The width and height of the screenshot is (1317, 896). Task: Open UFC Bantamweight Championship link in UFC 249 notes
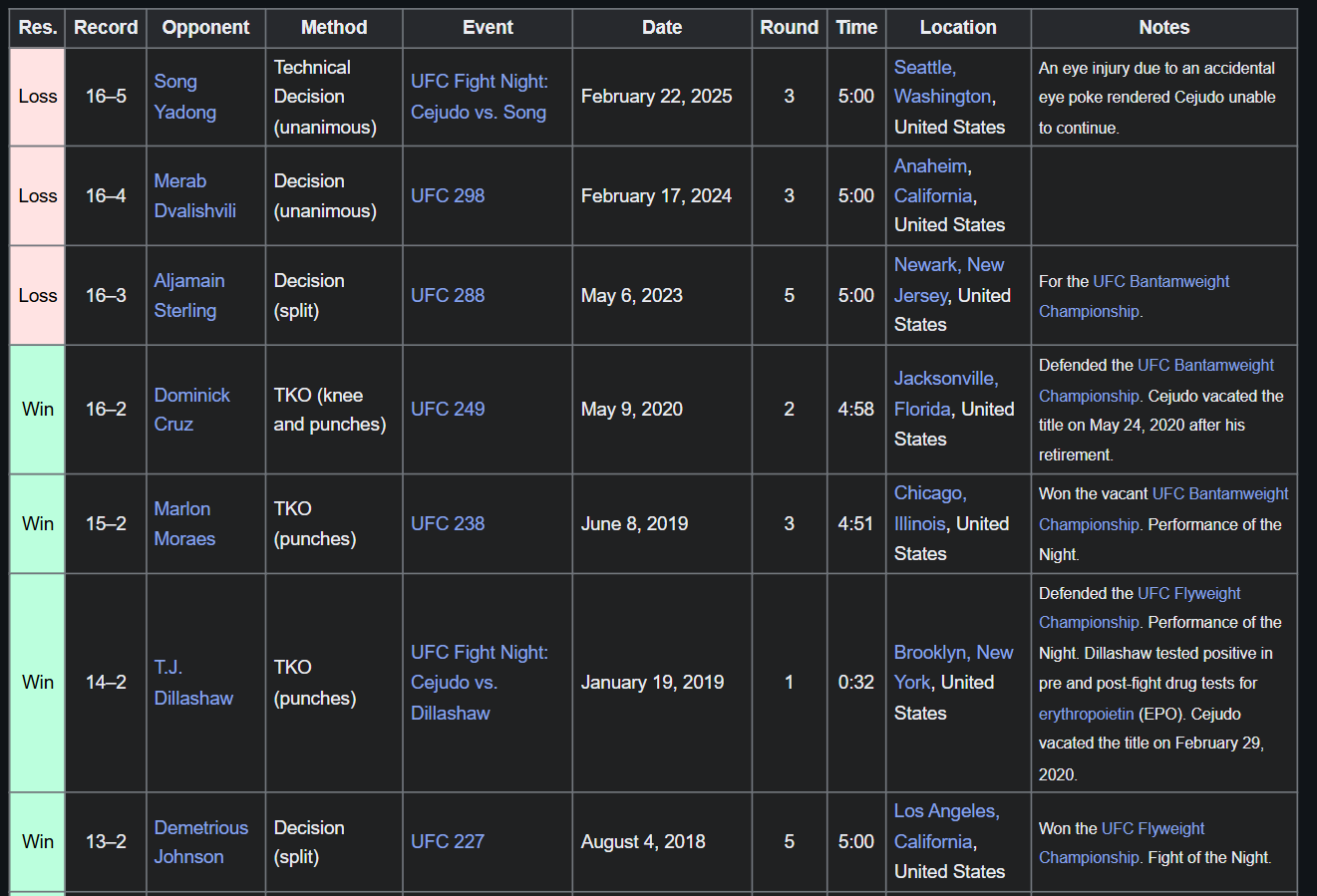(x=1156, y=381)
